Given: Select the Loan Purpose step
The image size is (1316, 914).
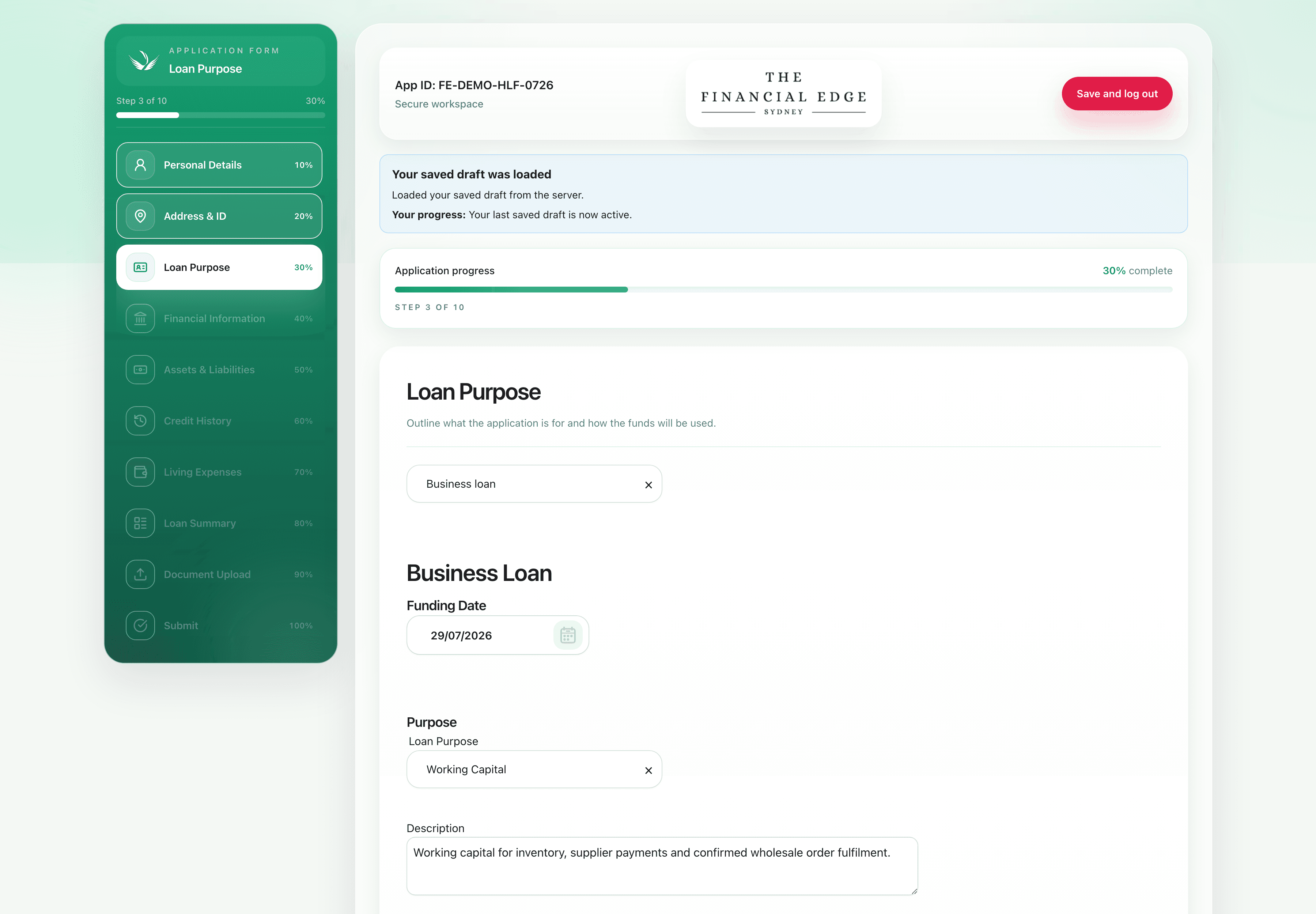Looking at the screenshot, I should pyautogui.click(x=219, y=268).
